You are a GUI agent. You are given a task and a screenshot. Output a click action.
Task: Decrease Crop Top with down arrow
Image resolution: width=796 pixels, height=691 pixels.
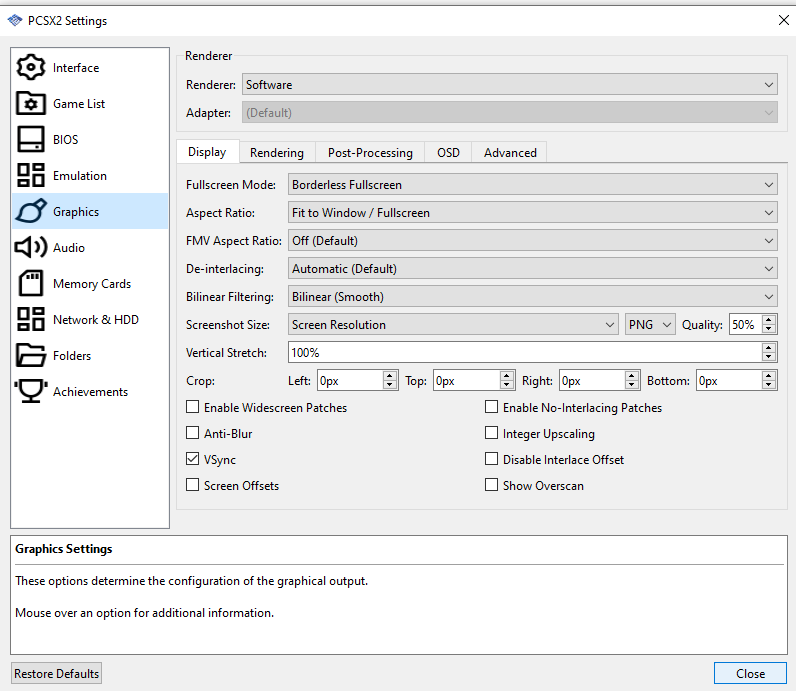coord(507,385)
